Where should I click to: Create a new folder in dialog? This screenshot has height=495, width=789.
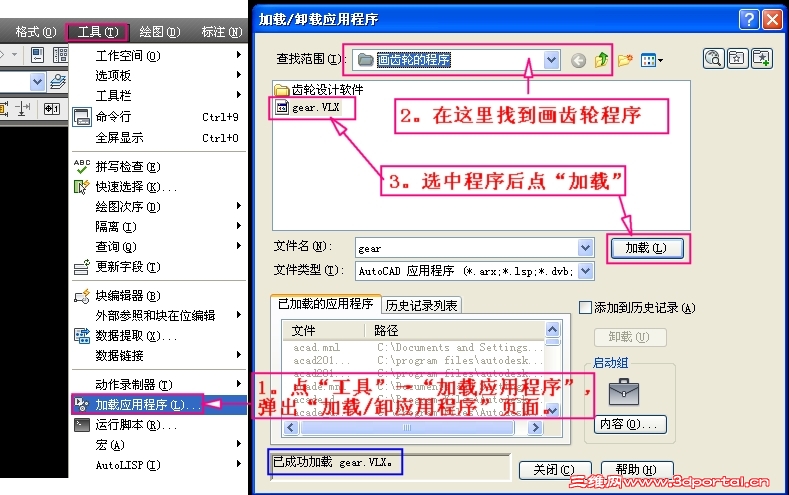625,60
